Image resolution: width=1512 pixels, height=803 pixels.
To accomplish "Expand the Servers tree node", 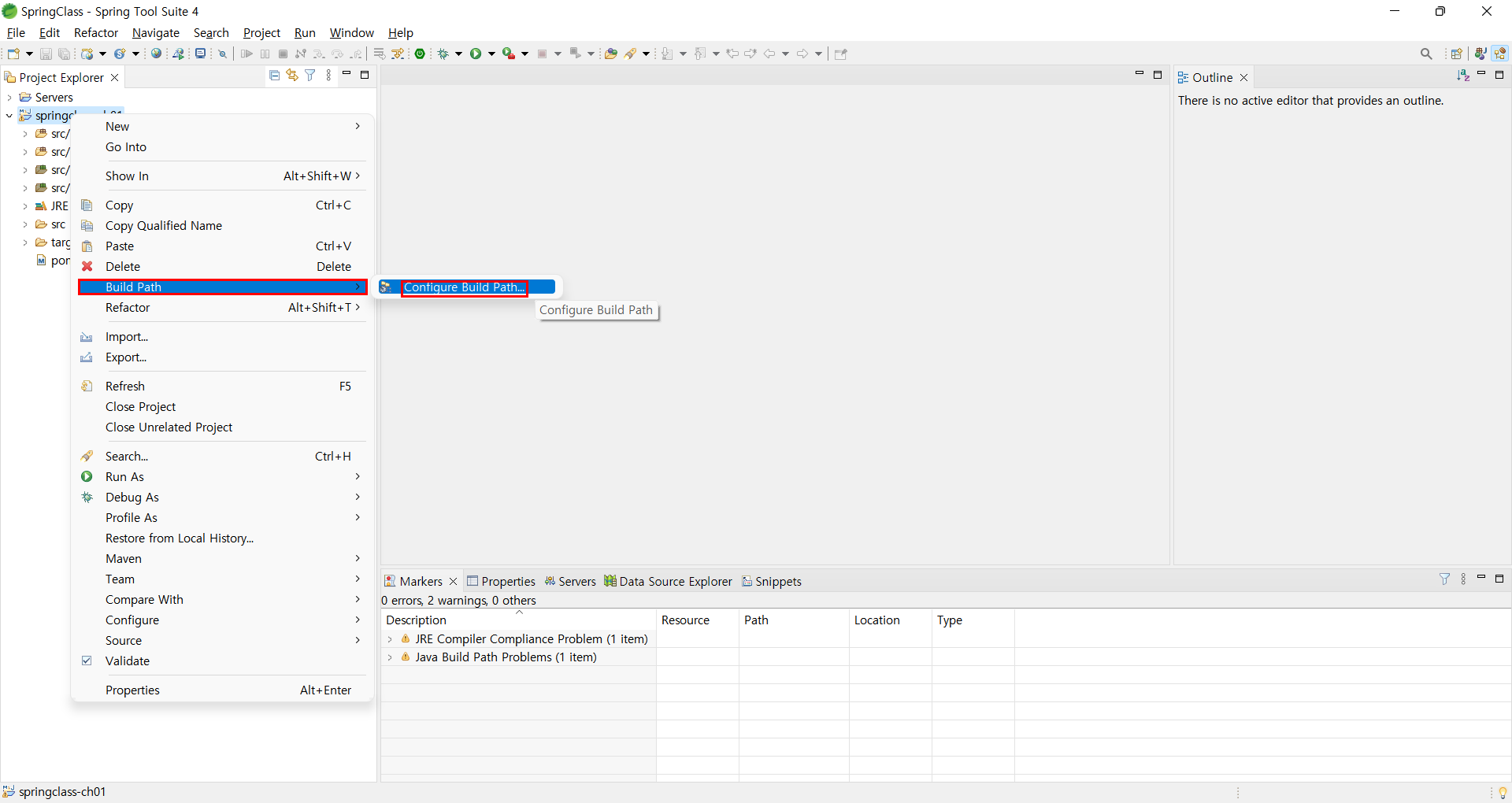I will (9, 98).
